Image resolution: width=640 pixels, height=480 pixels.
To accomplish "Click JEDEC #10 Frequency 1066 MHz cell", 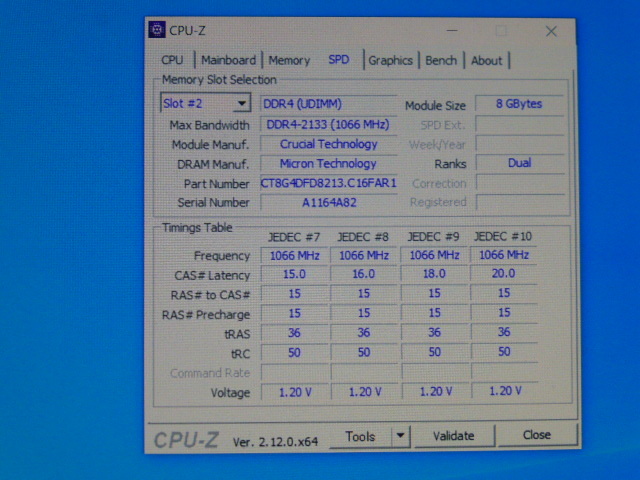I will tap(504, 255).
